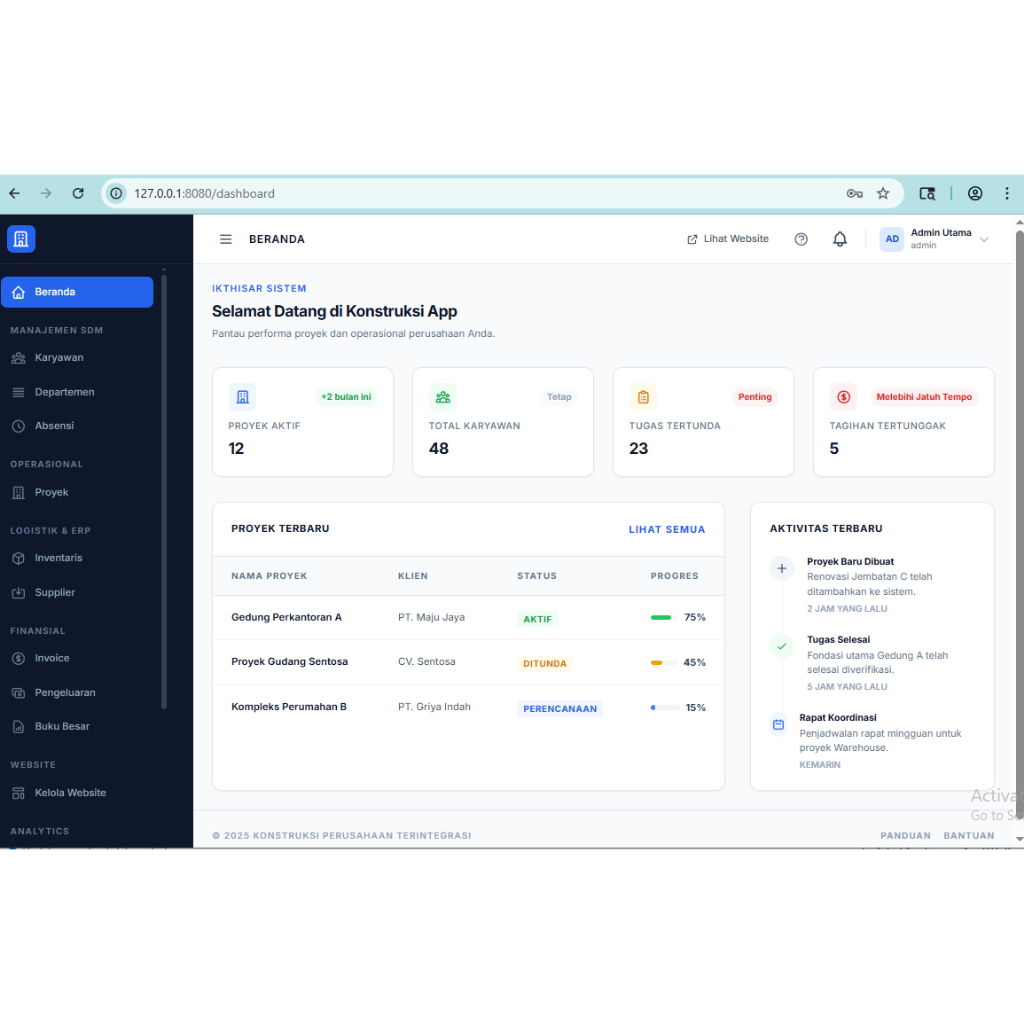
Task: Click the checkmark icon for Tugas Selesai
Action: click(782, 647)
